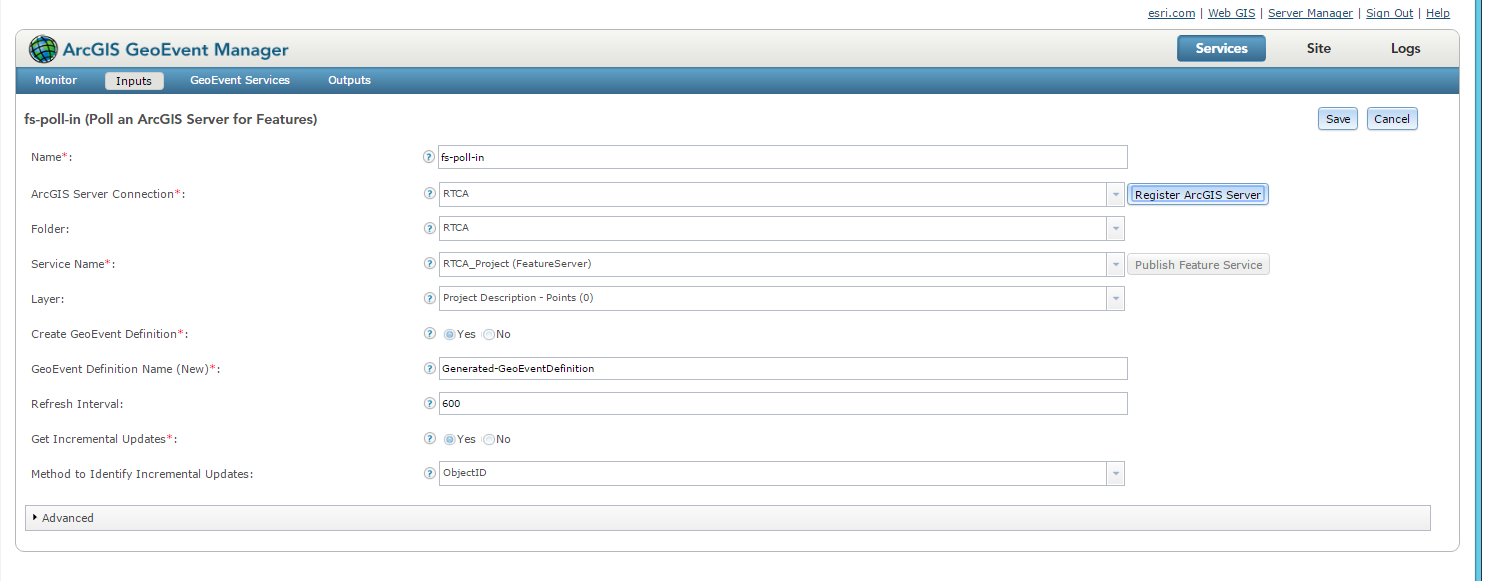Choose Yes for Get Incremental Updates
This screenshot has height=581, width=1509.
pos(450,439)
